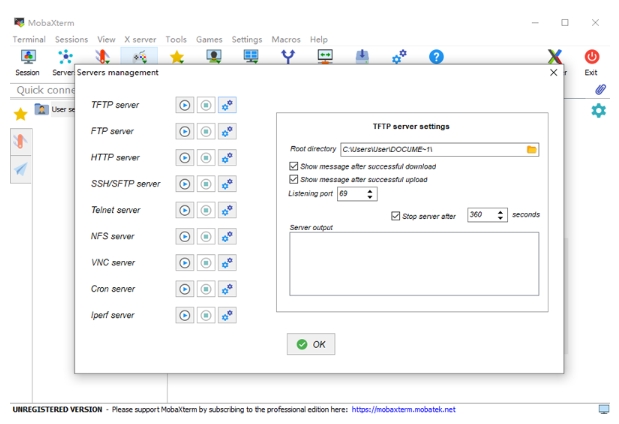The height and width of the screenshot is (424, 619).
Task: Click inside the Server output box
Action: click(x=414, y=264)
